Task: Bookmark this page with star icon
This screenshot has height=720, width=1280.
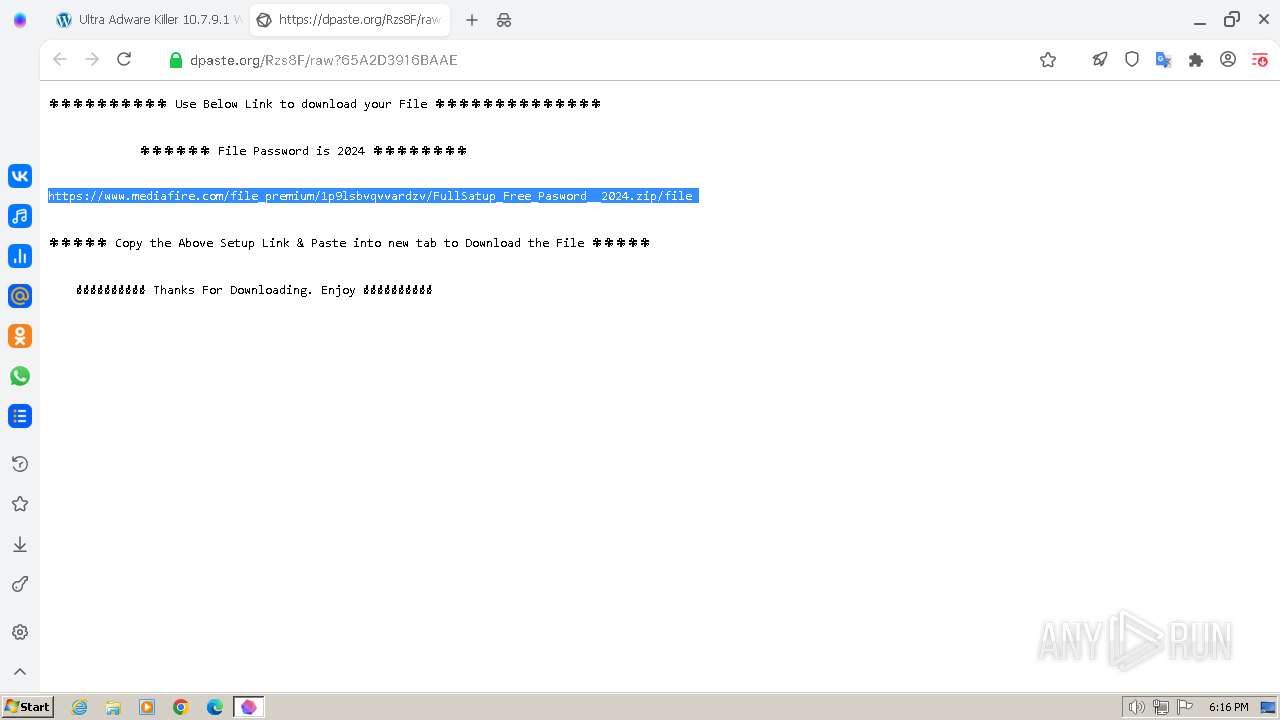Action: pyautogui.click(x=1048, y=60)
